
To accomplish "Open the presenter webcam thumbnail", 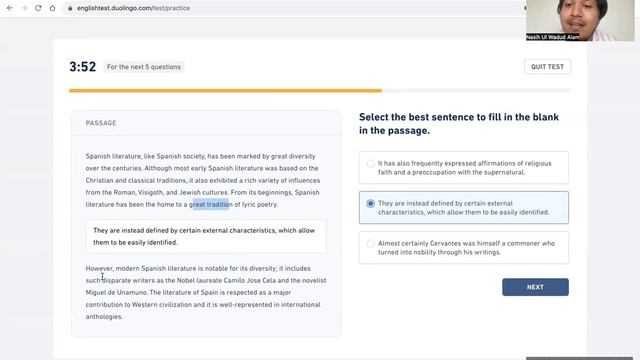I will [580, 20].
